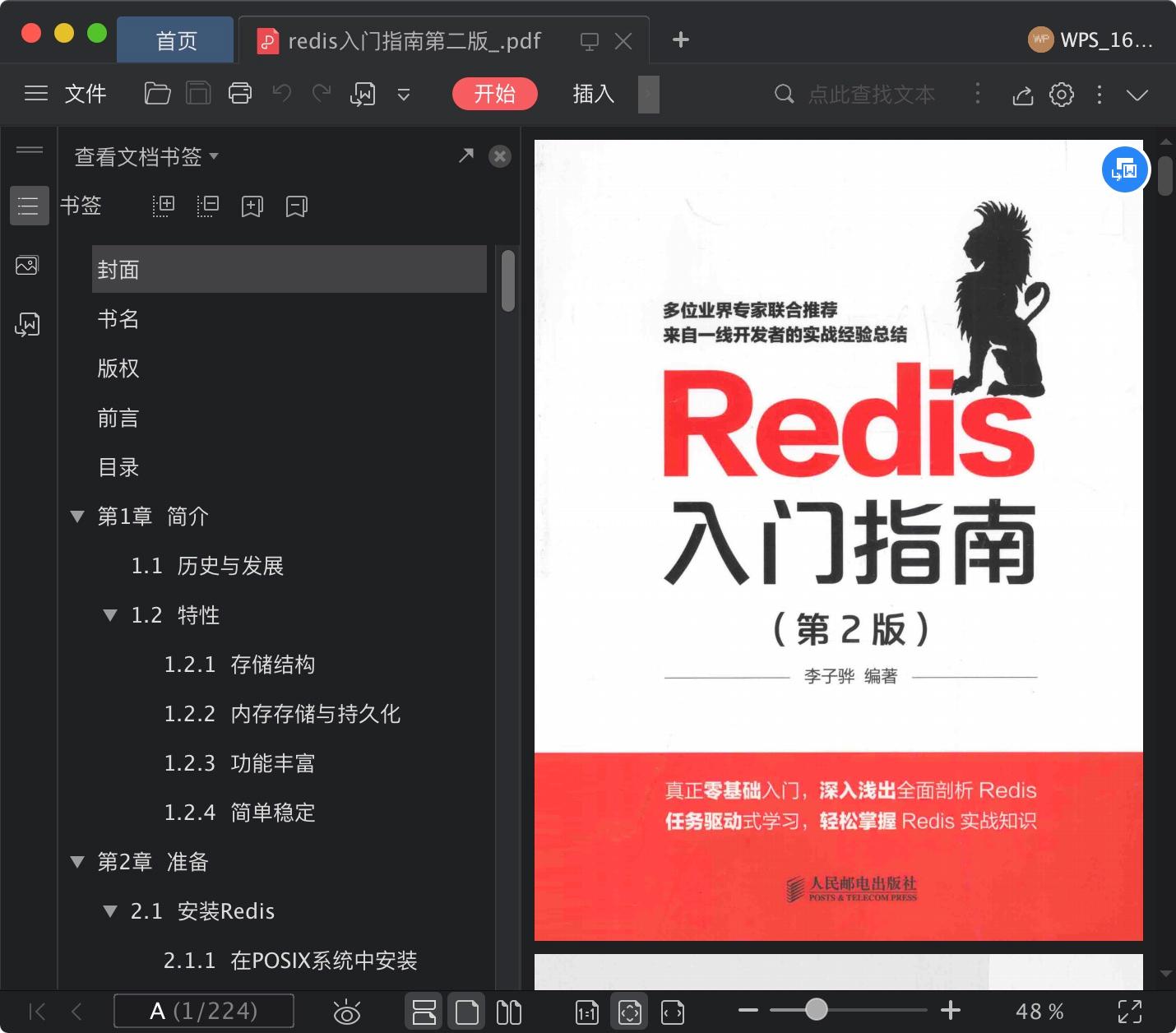Open the WPS_16 user account

[1091, 39]
